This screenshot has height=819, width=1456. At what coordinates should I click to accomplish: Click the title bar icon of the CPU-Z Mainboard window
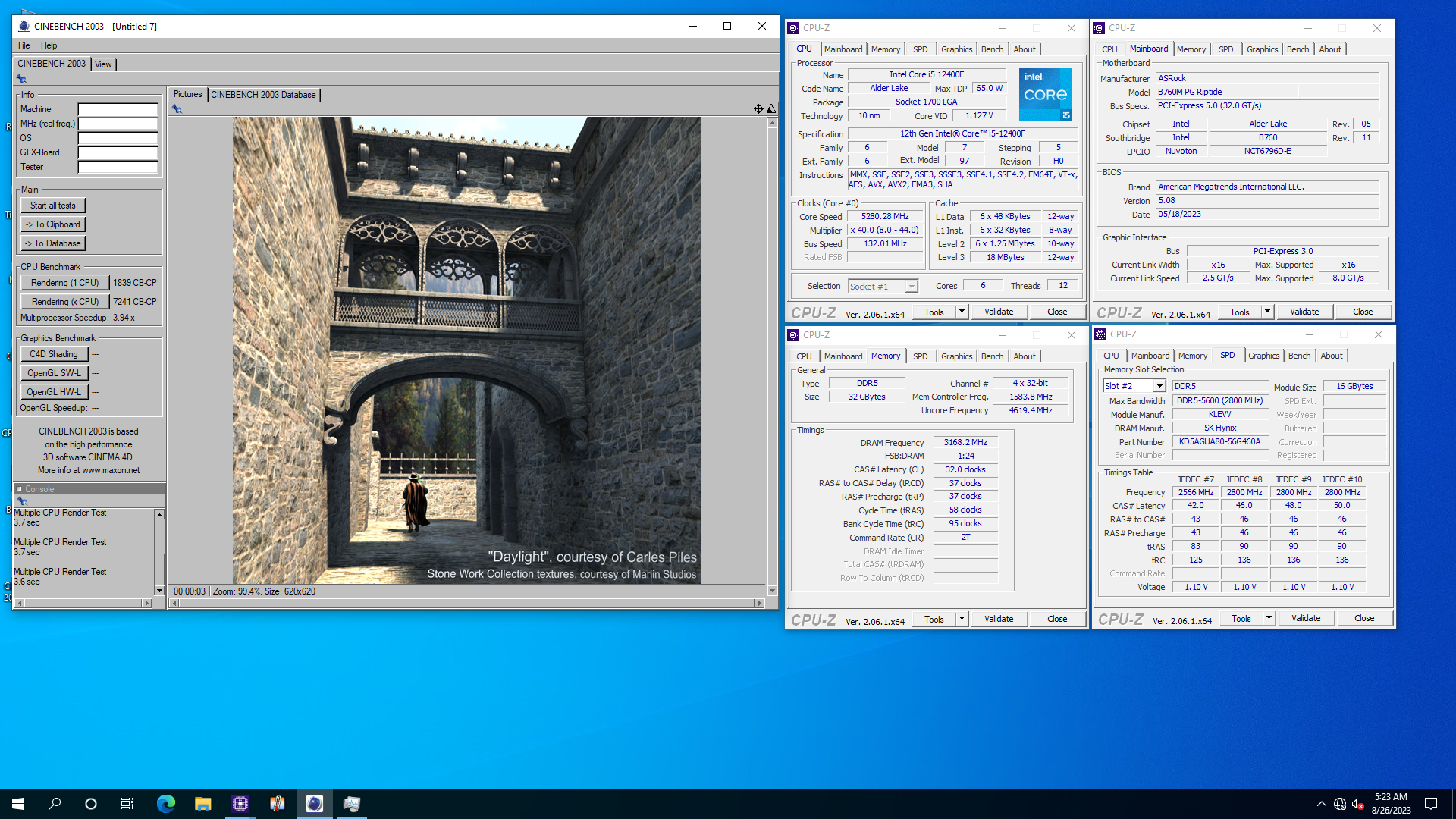[1099, 28]
